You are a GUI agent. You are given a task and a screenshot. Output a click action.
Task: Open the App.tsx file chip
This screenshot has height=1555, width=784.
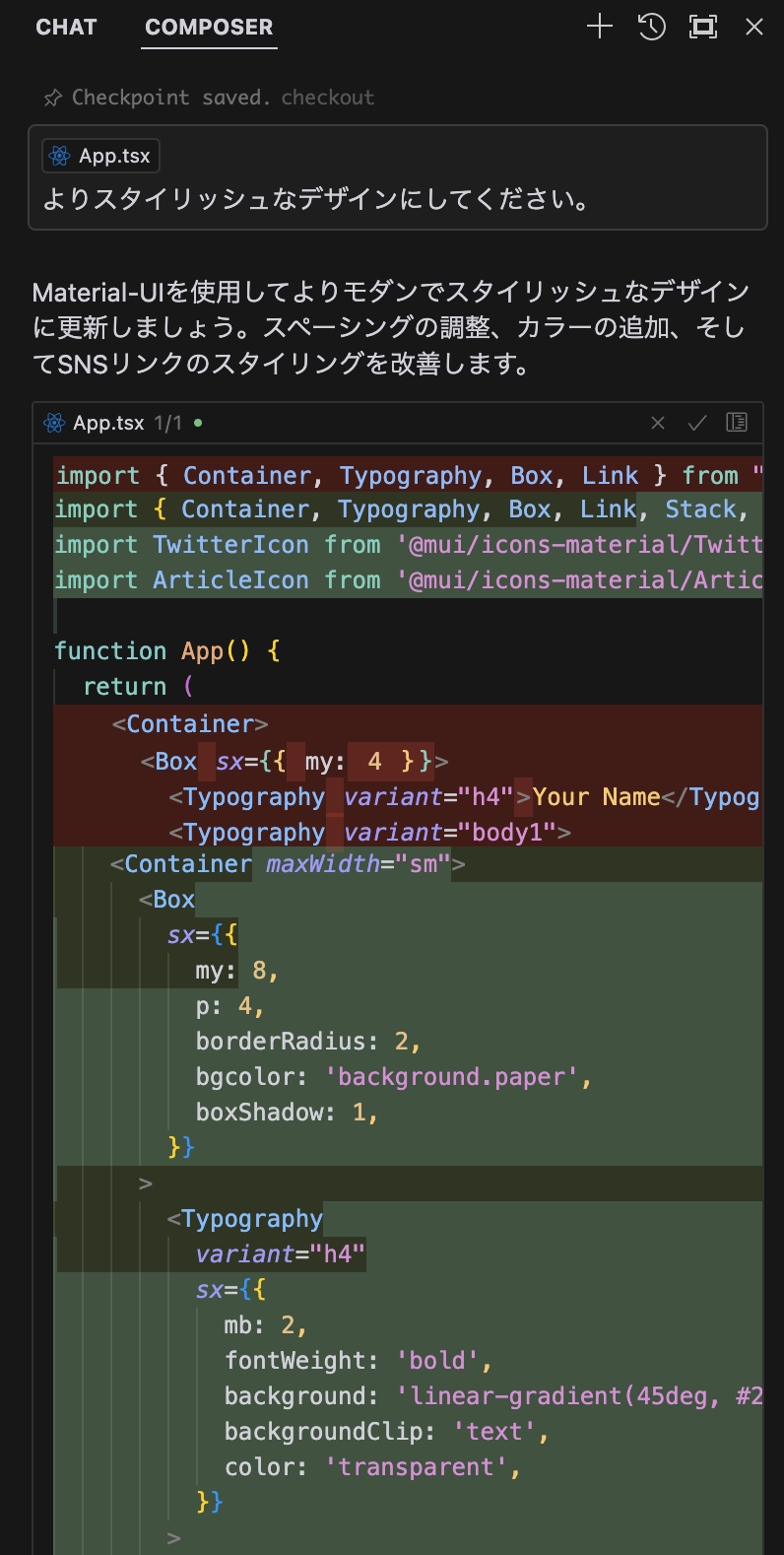click(100, 156)
